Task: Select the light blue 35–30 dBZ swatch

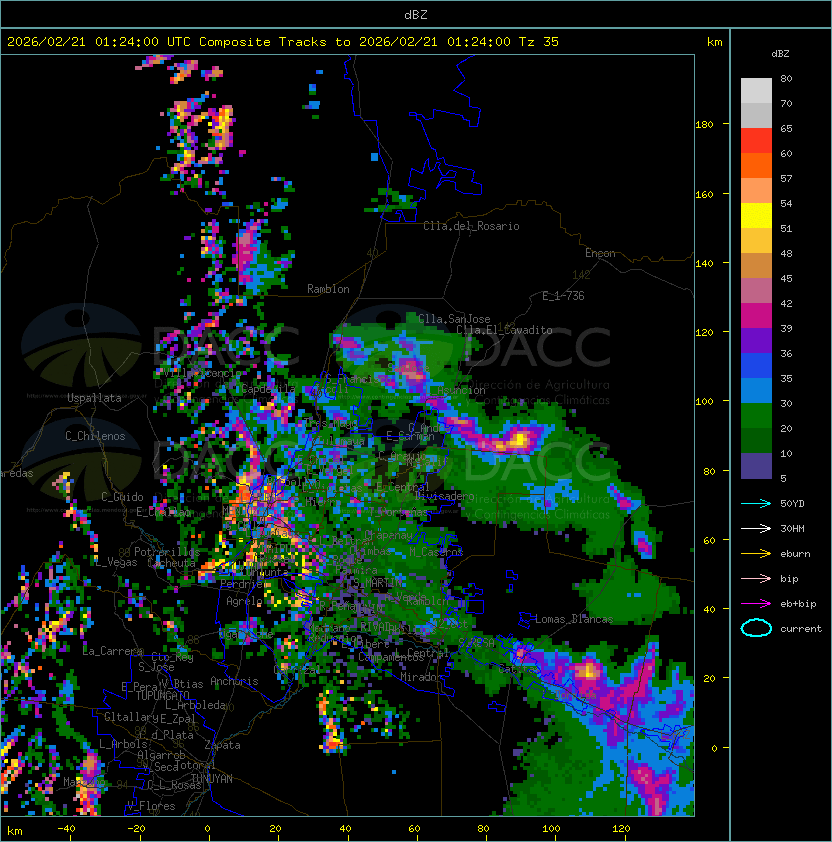Action: coord(756,390)
